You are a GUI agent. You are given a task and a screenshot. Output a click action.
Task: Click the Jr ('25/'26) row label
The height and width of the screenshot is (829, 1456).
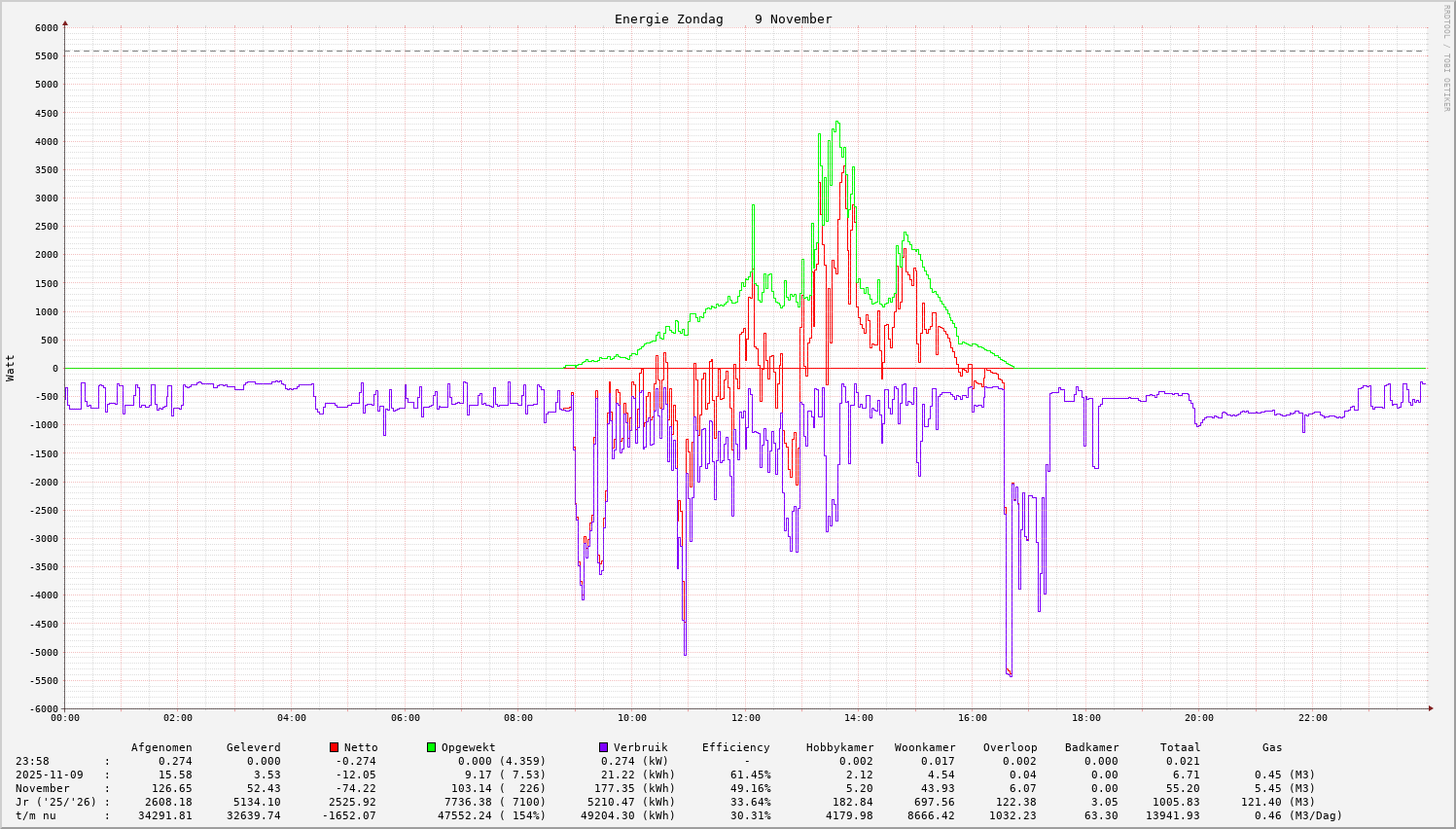[55, 802]
